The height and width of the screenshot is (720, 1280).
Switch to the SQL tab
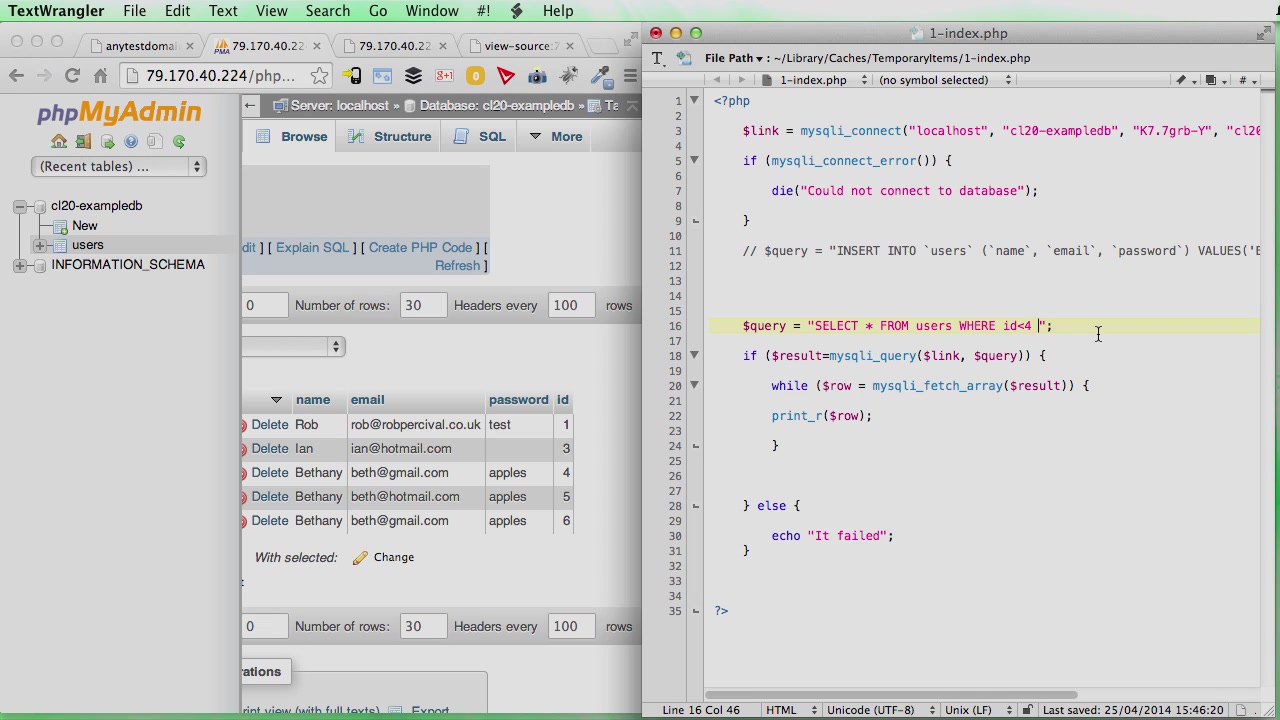tap(480, 137)
